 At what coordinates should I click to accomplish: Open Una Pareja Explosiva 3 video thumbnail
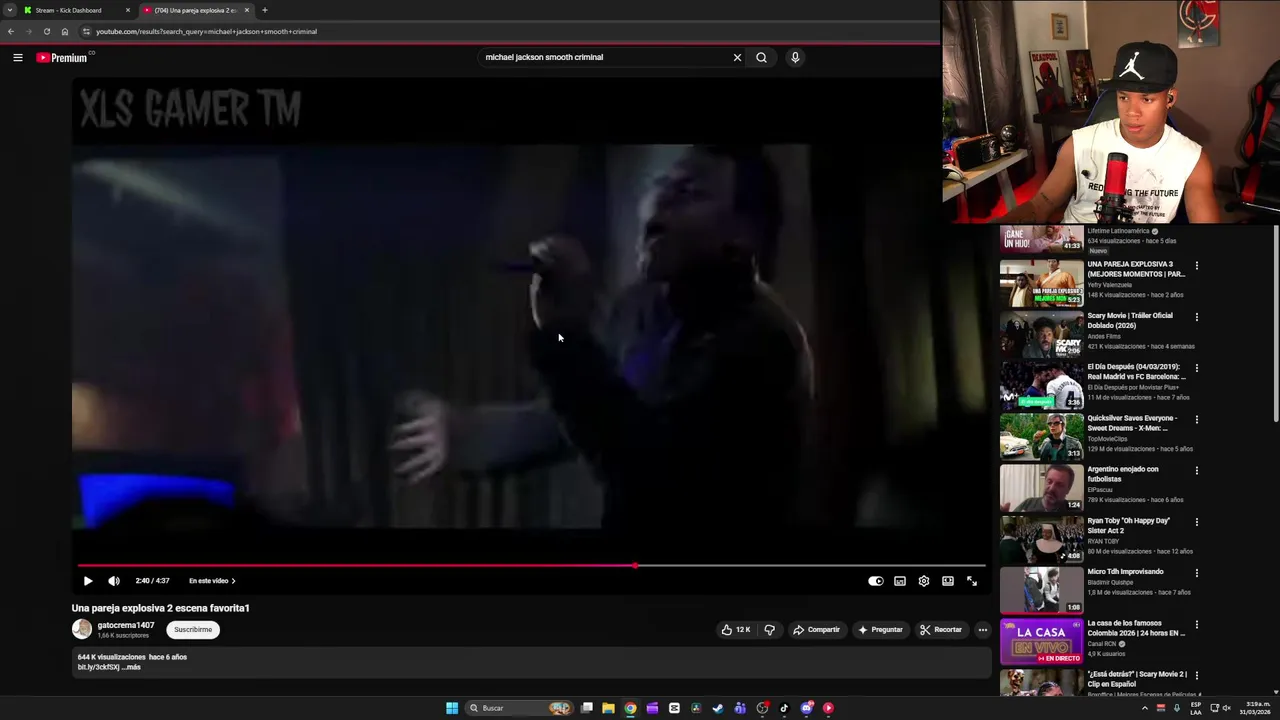(x=1041, y=282)
